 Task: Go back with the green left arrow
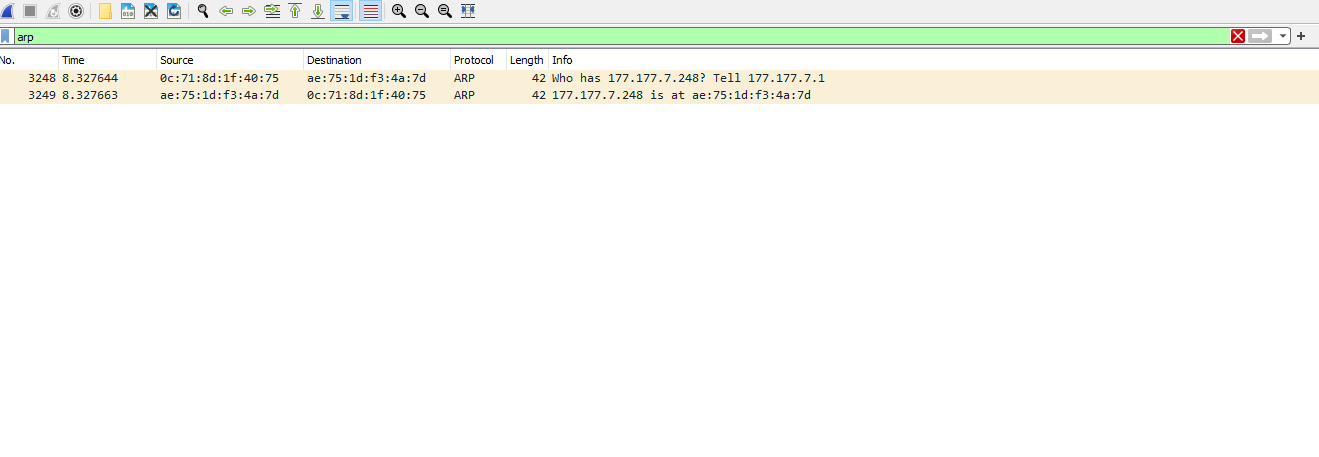tap(226, 11)
